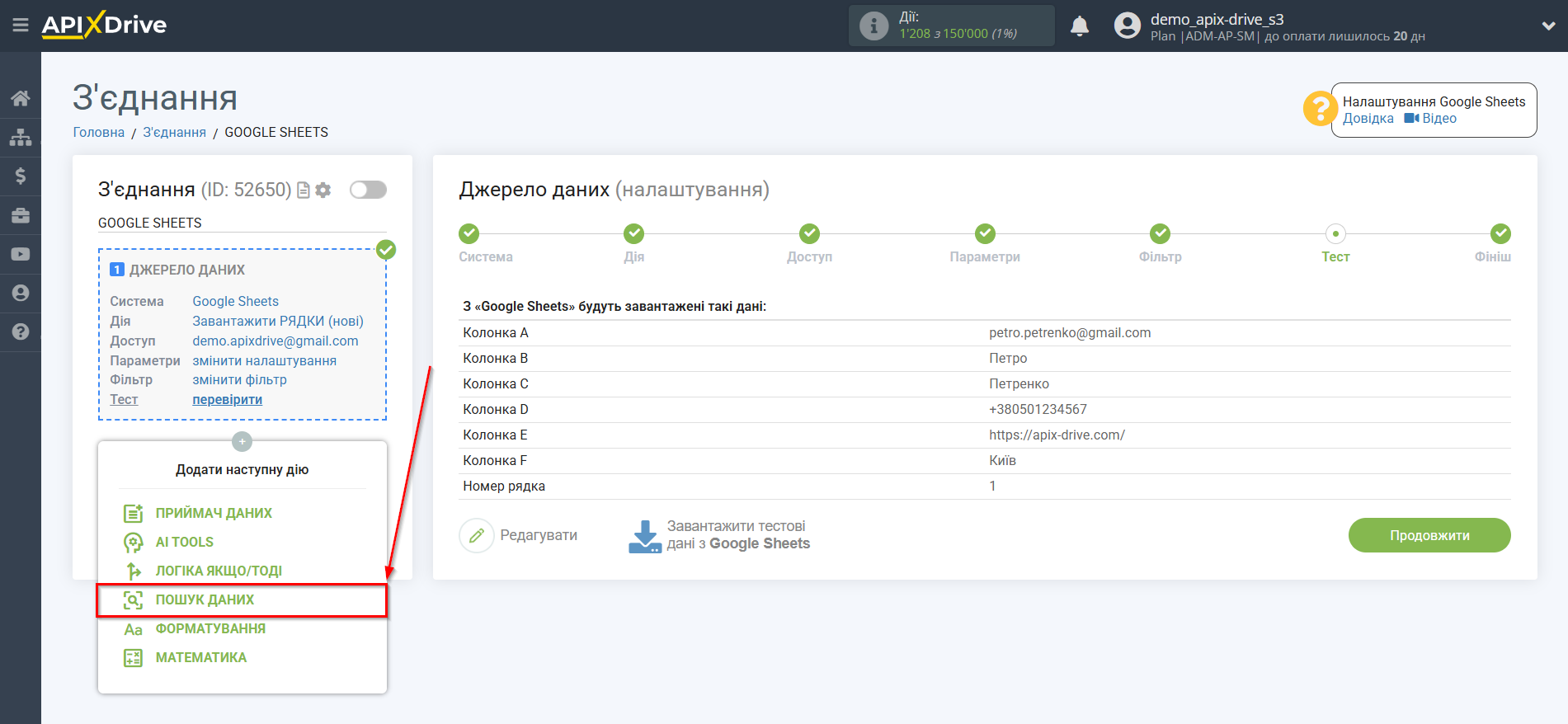Click the demo_apix-drive_s3 username
The width and height of the screenshot is (1568, 724).
coord(1217,19)
